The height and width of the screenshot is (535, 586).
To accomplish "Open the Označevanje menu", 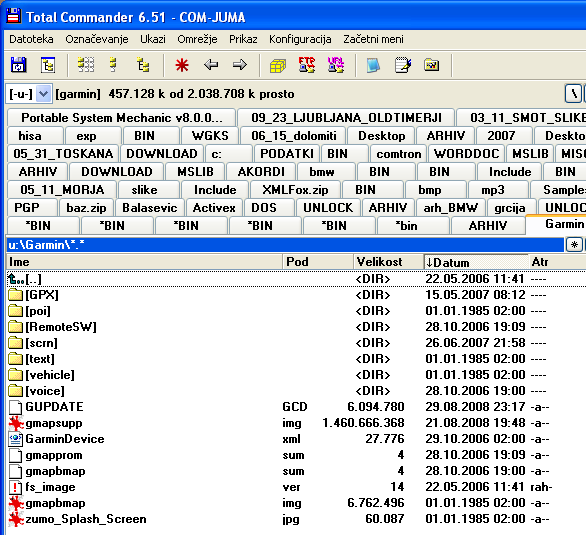I will tap(97, 39).
